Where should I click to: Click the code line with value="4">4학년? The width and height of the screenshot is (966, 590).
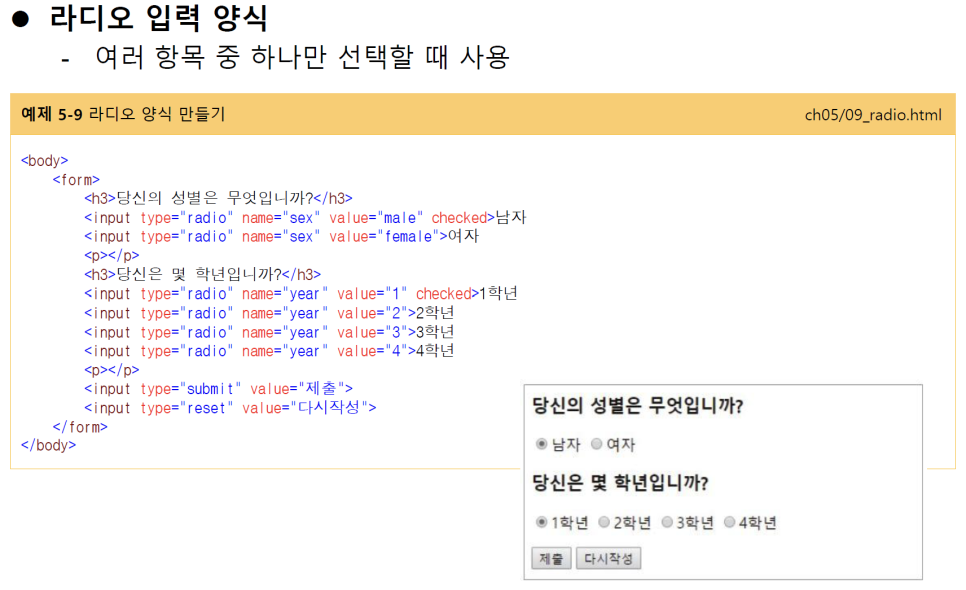[269, 351]
